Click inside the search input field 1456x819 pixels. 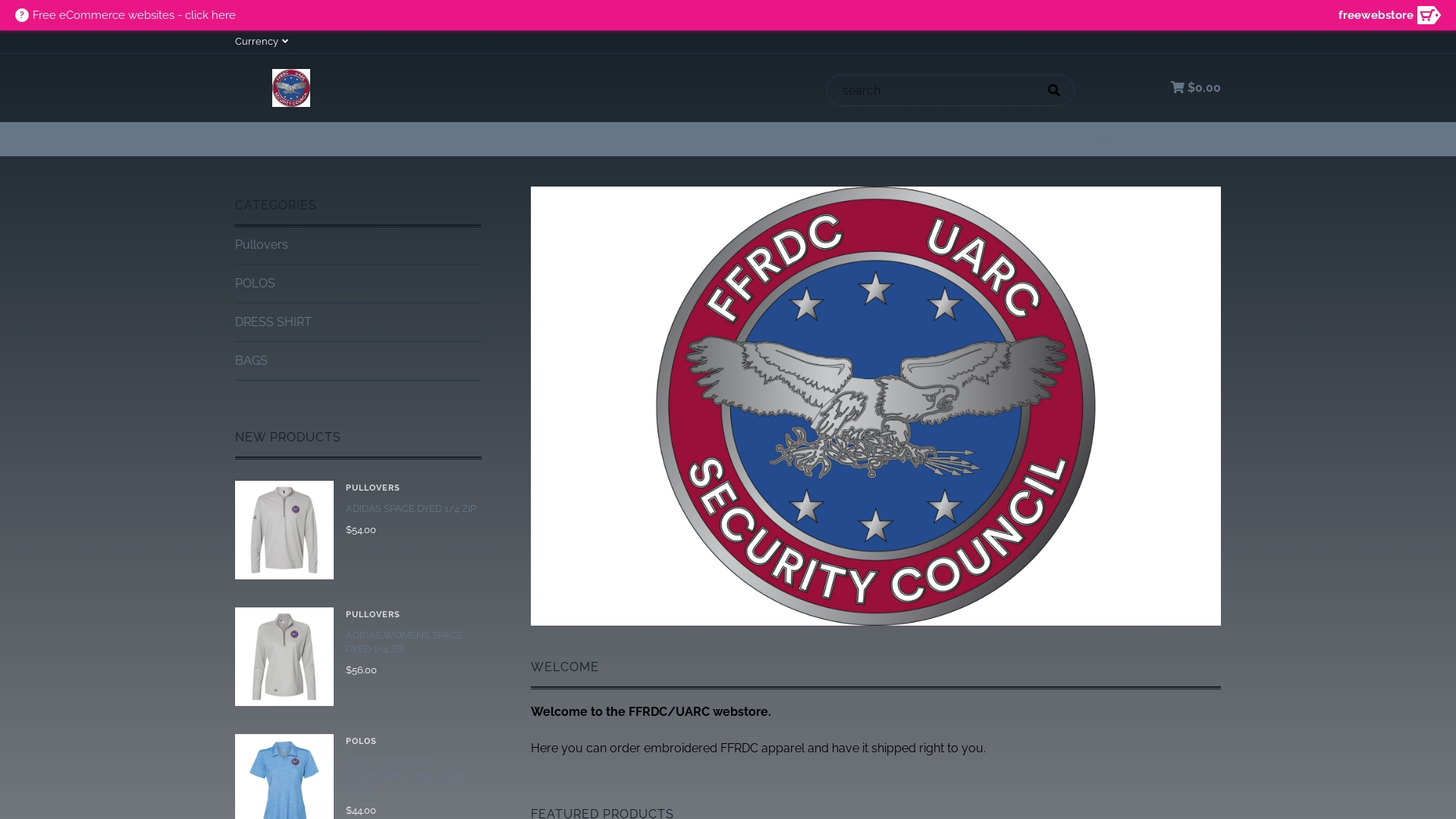click(x=933, y=89)
